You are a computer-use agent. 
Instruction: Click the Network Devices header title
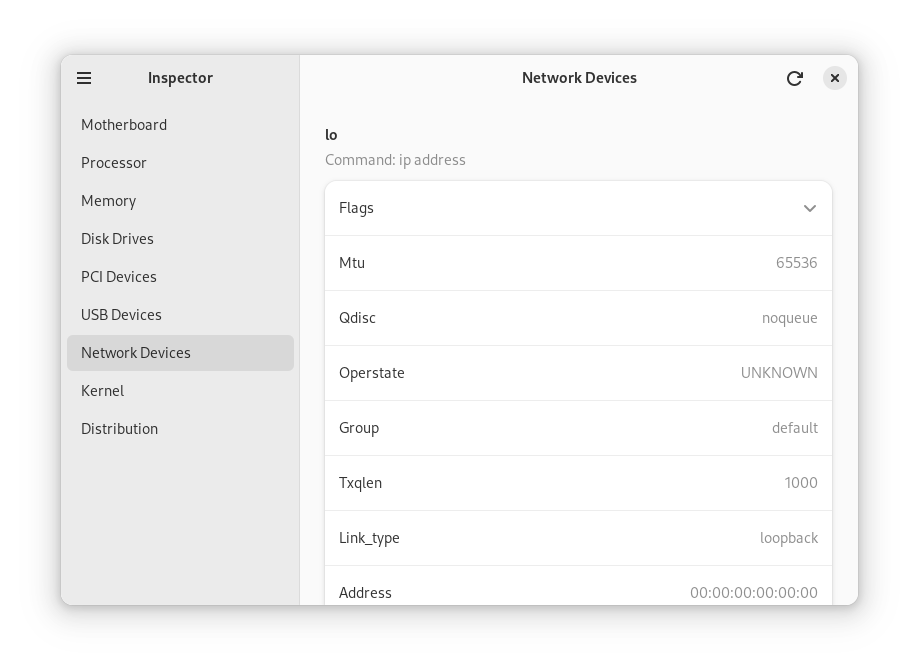click(579, 78)
